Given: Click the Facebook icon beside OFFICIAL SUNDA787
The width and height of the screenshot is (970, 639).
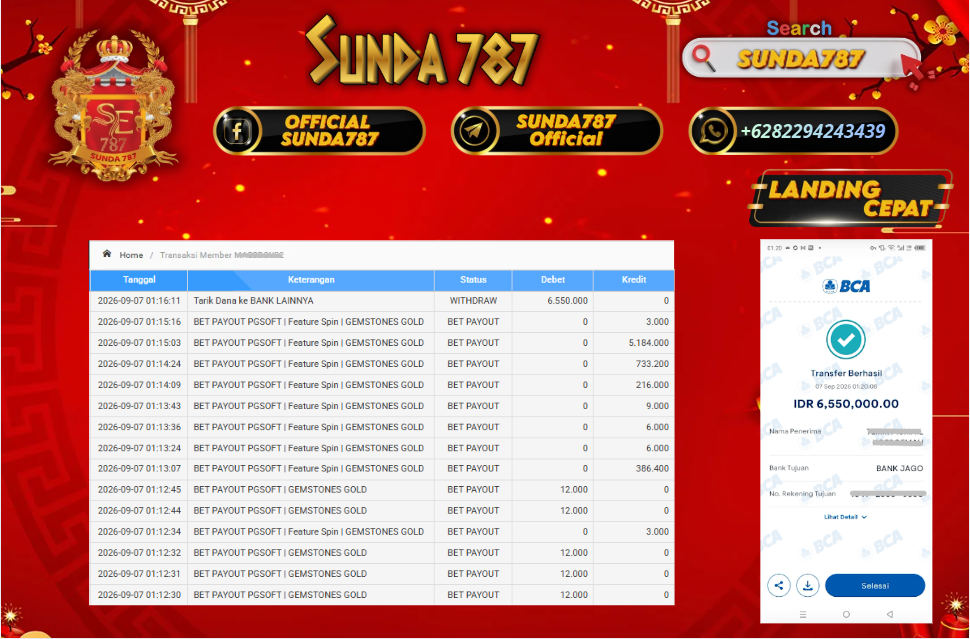Looking at the screenshot, I should 238,131.
